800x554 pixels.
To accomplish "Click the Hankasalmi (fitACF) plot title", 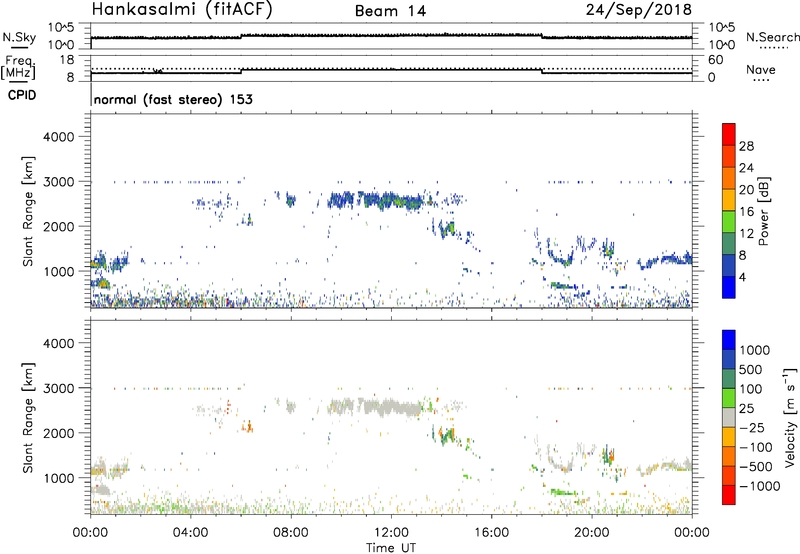I will (182, 9).
